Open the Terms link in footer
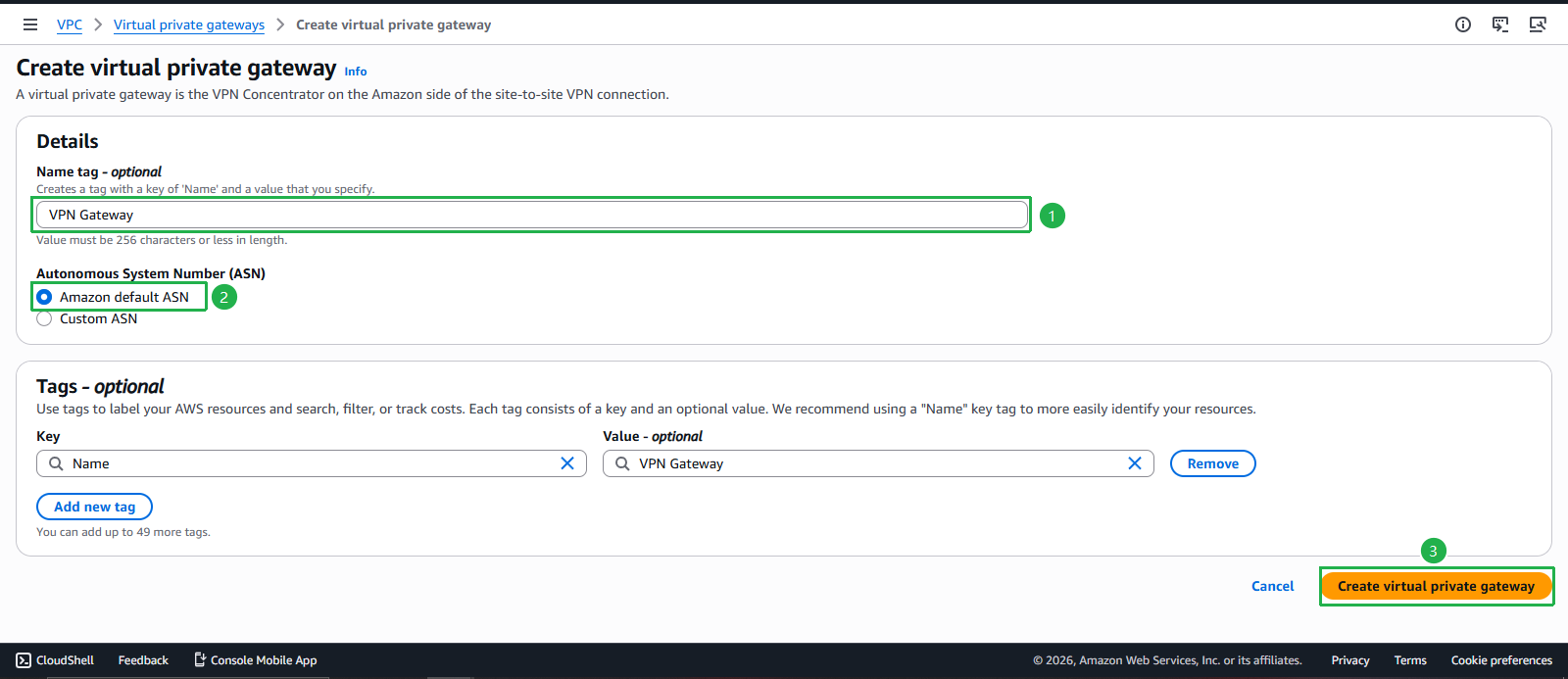 coord(1410,660)
